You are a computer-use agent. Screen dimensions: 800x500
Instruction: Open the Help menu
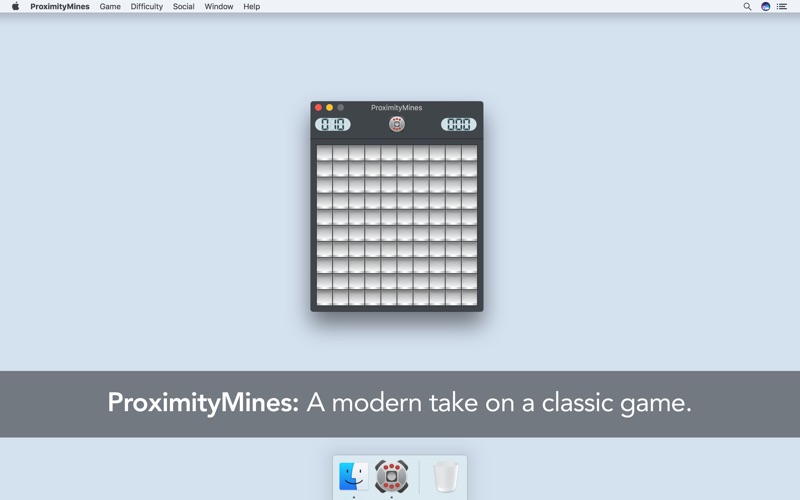tap(252, 7)
